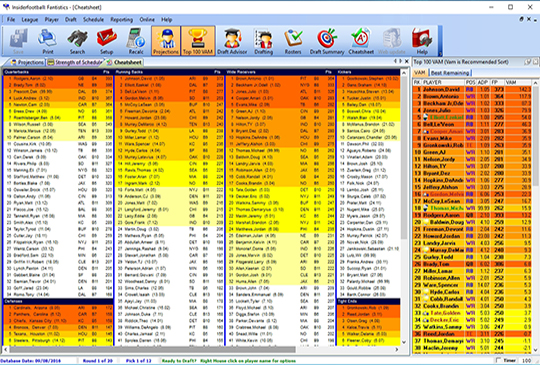The height and width of the screenshot is (365, 540).
Task: Close the Top 100 VAM panel
Action: pos(536,62)
